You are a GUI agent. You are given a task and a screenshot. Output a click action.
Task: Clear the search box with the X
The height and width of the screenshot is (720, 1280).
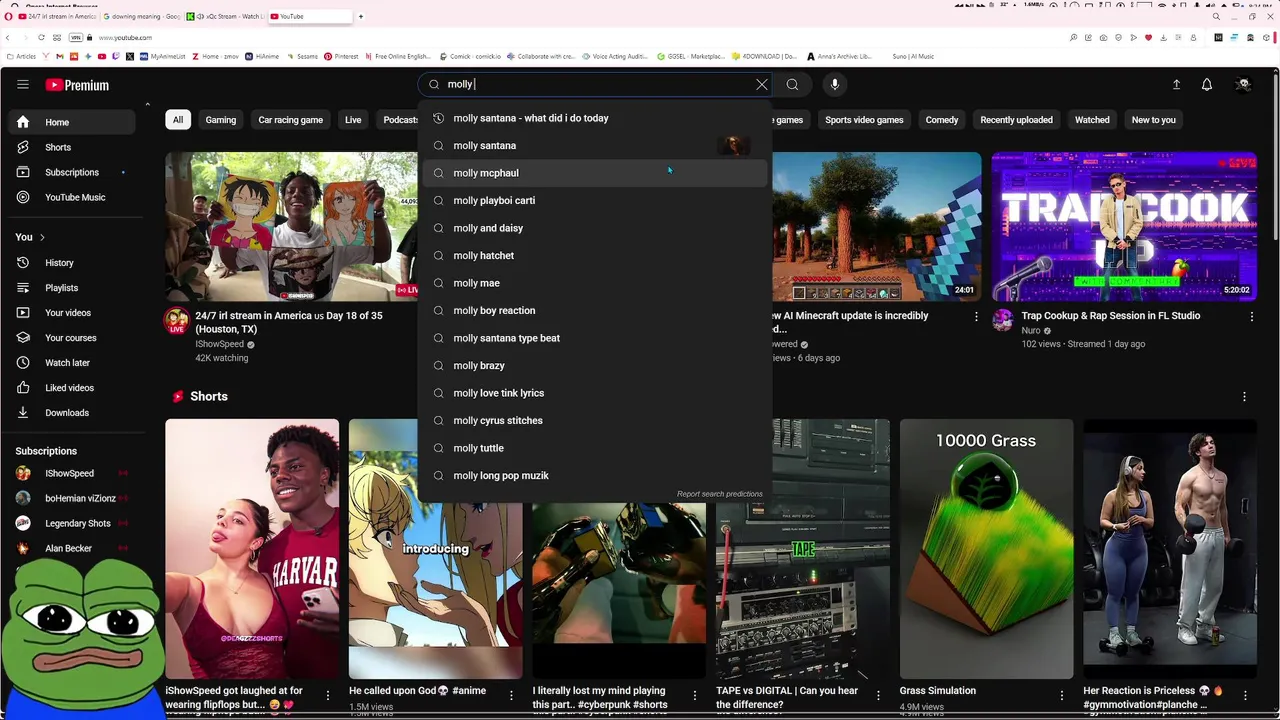pyautogui.click(x=762, y=85)
